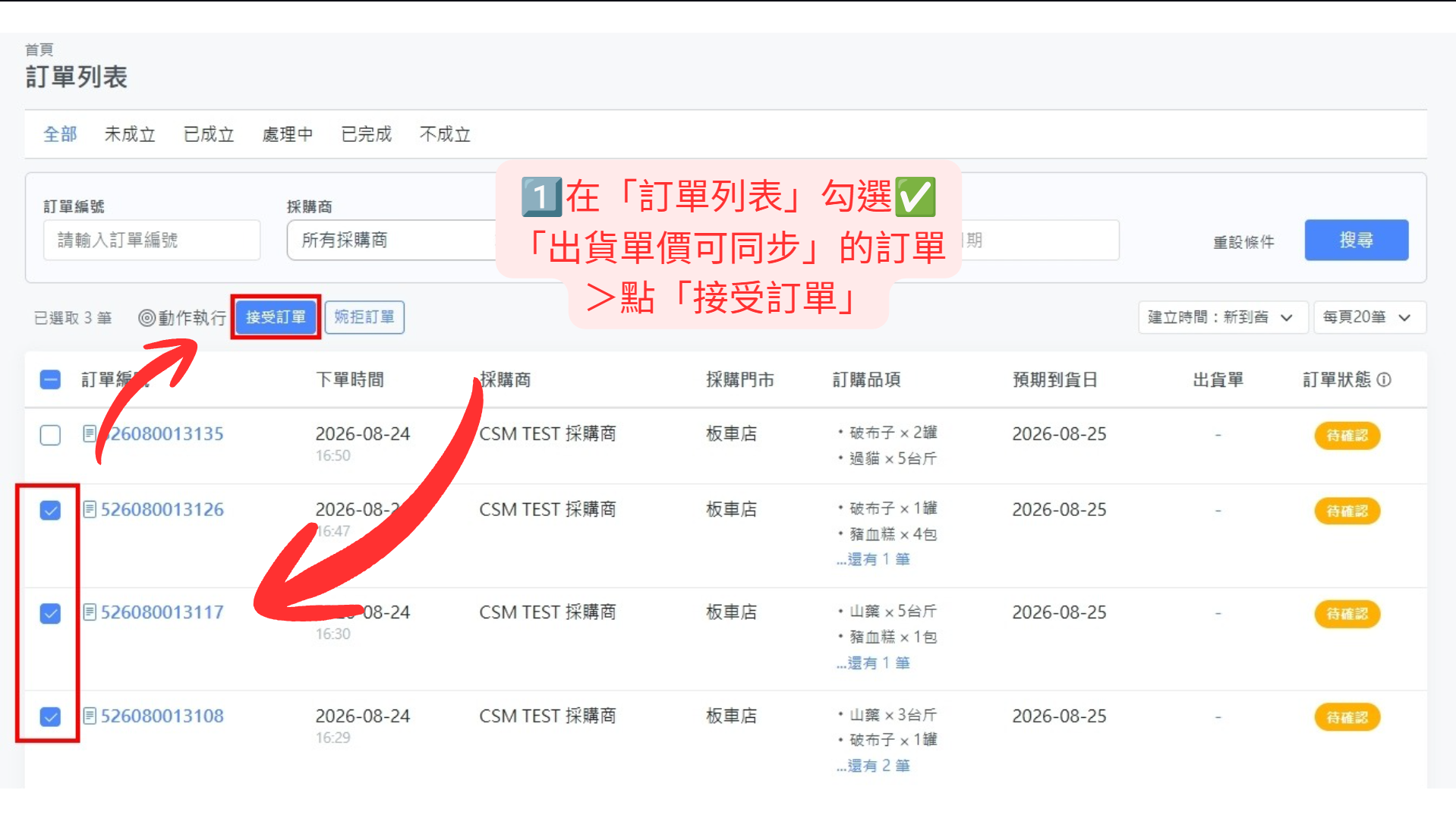Click 待確認 status badge of order 526080013126

point(1347,511)
